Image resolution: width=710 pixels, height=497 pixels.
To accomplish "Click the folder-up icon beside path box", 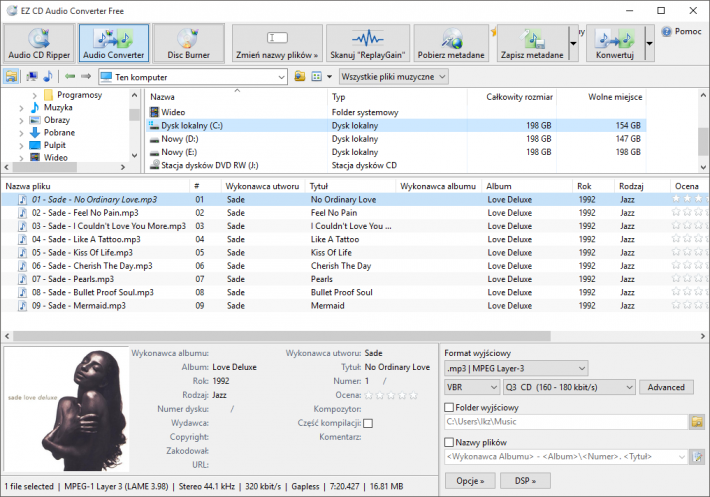I will 299,76.
